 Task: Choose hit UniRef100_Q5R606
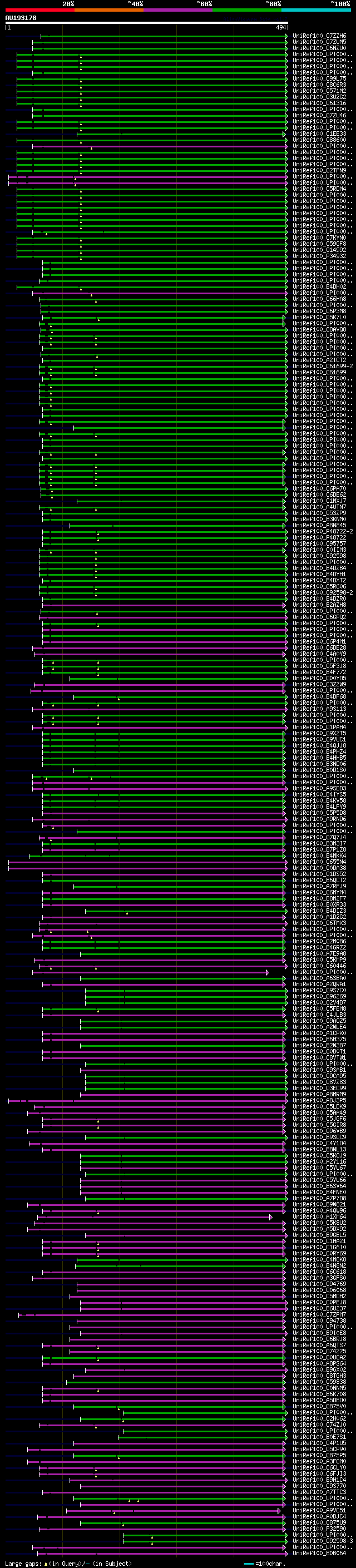click(x=319, y=587)
